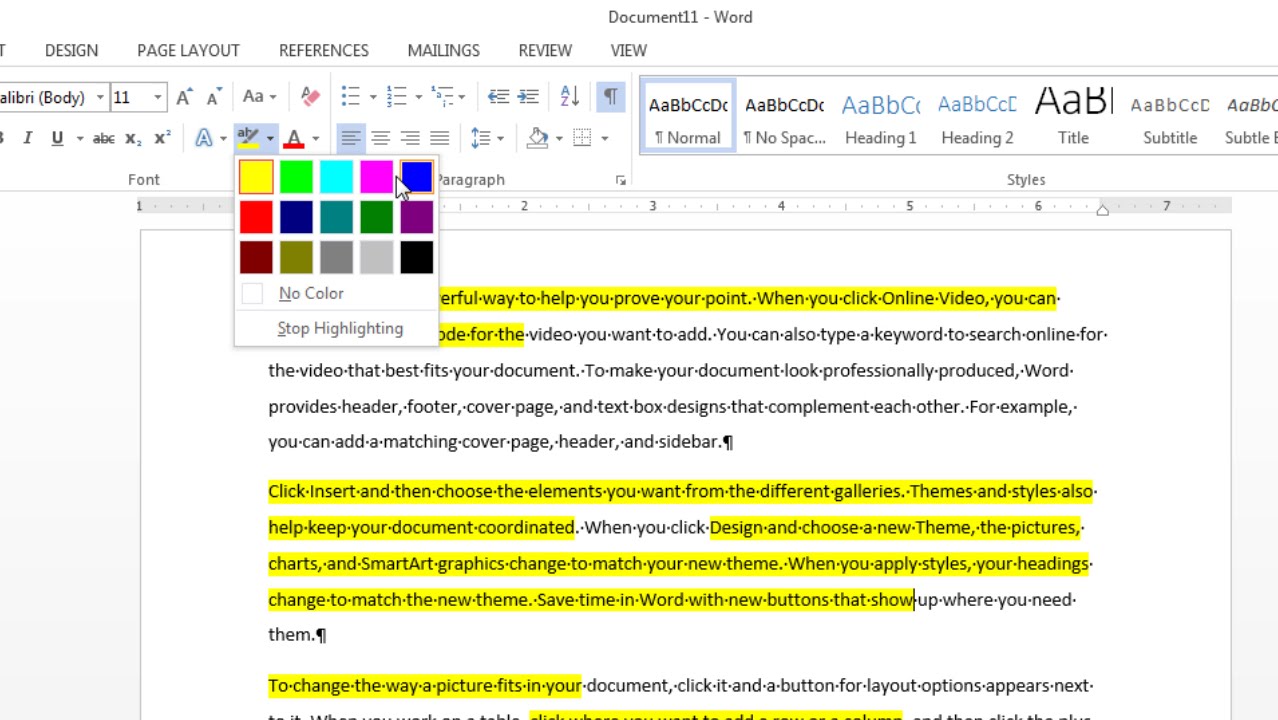Pick the yellow highlight color

256,177
